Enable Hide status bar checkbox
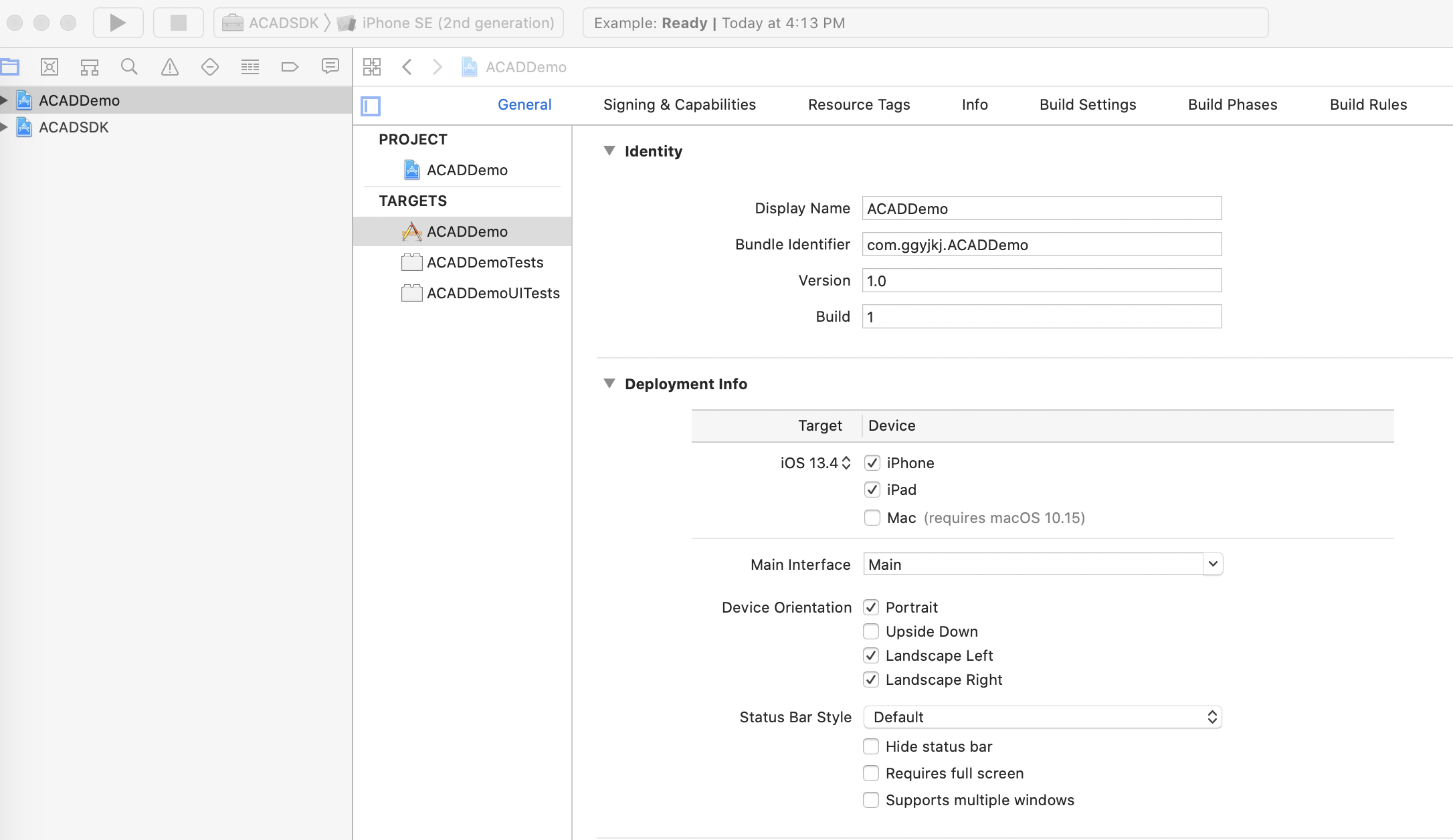The height and width of the screenshot is (840, 1453). [x=871, y=746]
